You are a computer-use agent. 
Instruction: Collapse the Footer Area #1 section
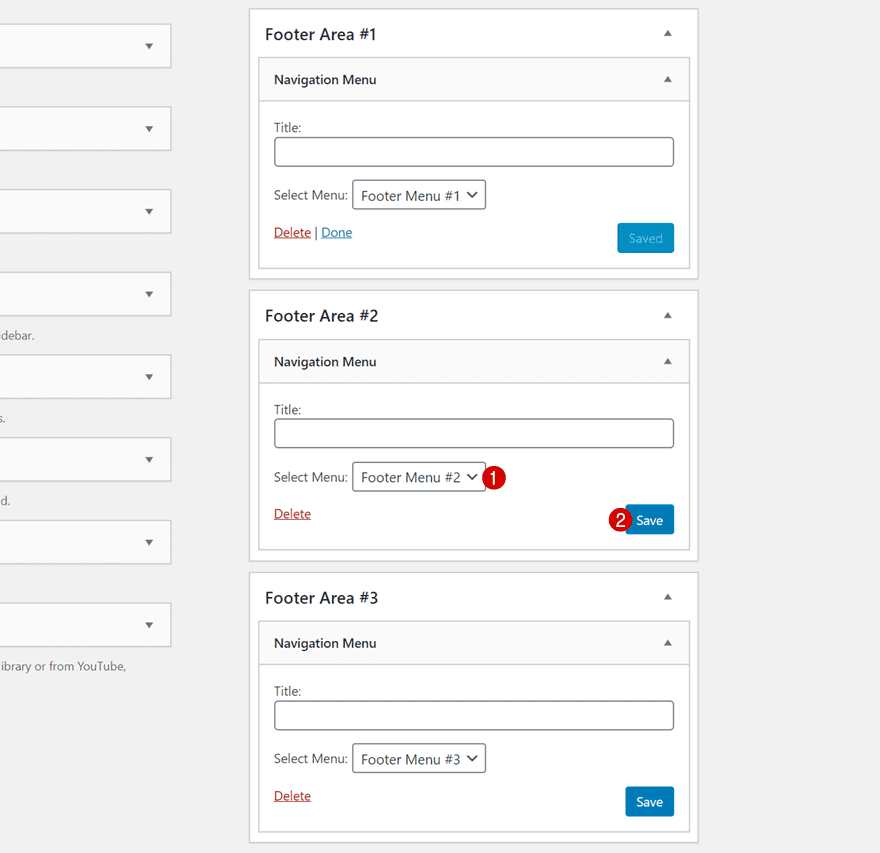[x=667, y=33]
